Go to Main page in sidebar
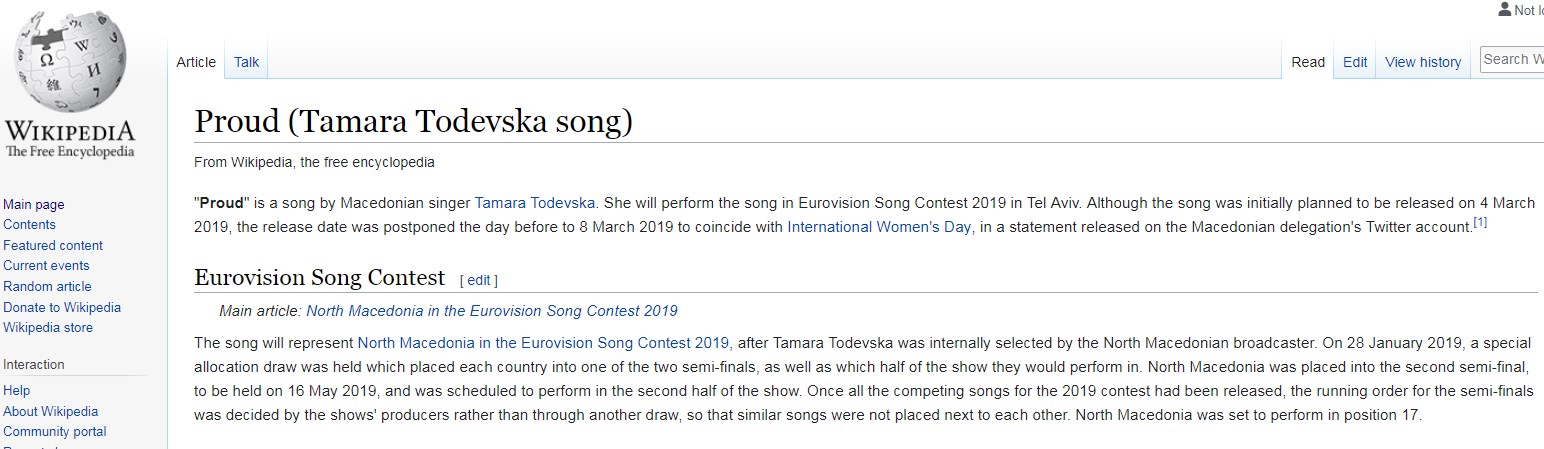 point(34,204)
